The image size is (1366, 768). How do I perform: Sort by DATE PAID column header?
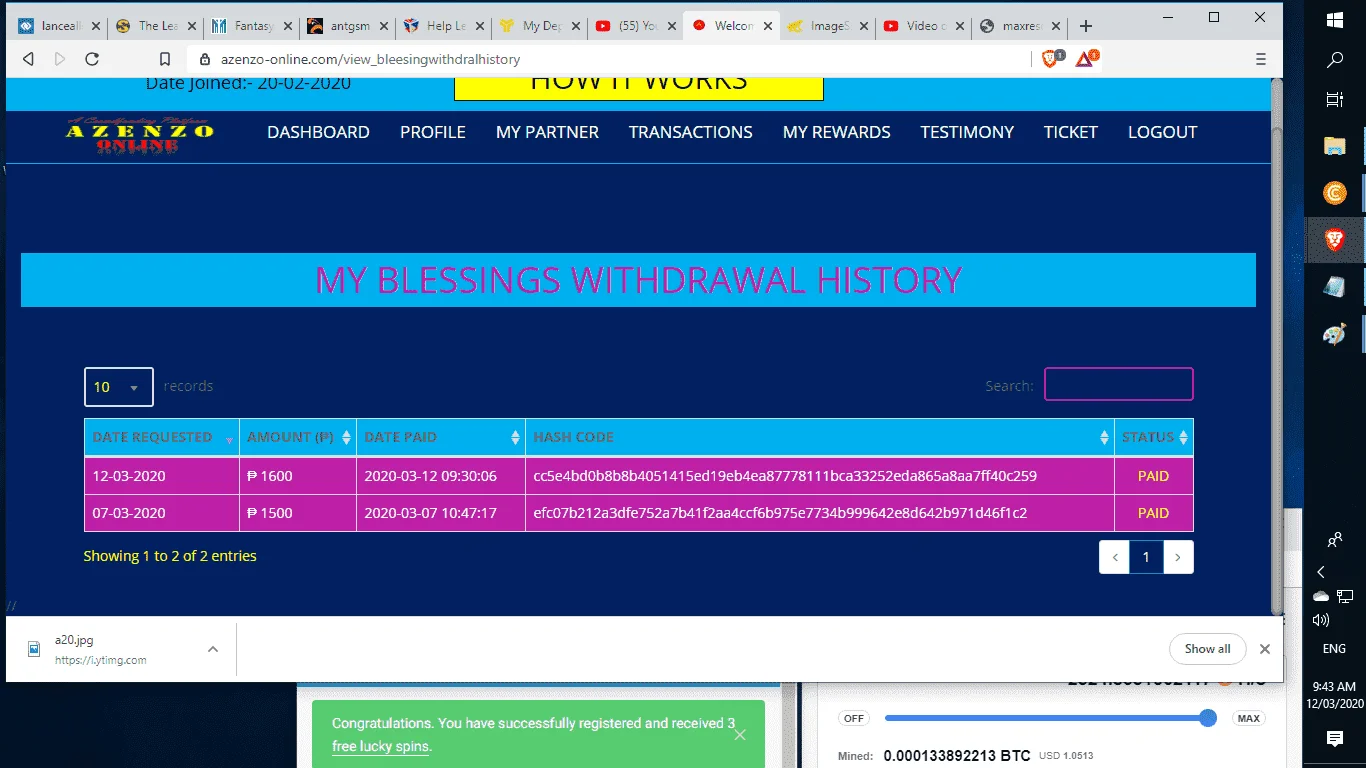coord(441,437)
